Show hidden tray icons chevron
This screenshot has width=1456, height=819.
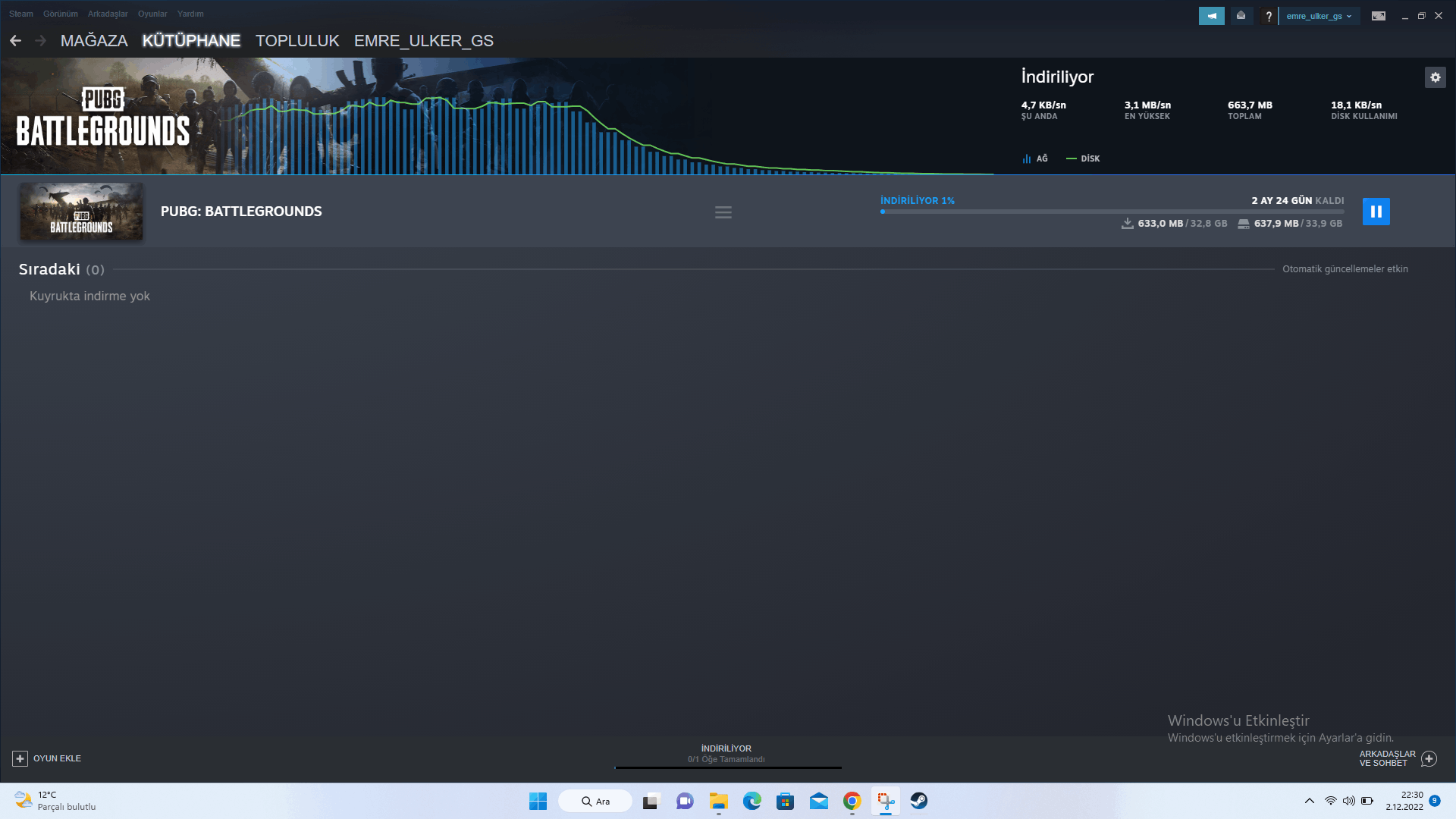1309,801
